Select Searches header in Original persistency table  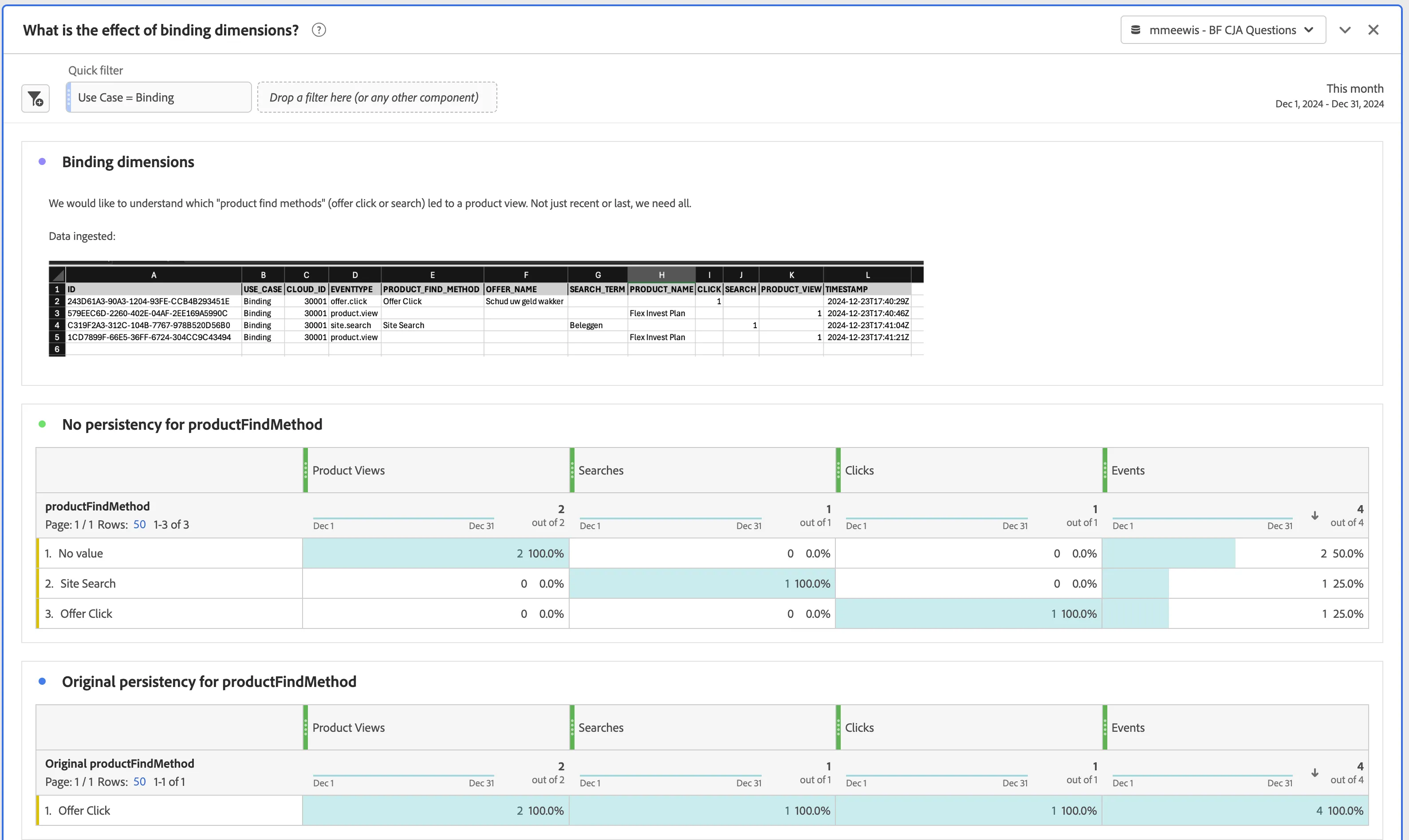(703, 727)
